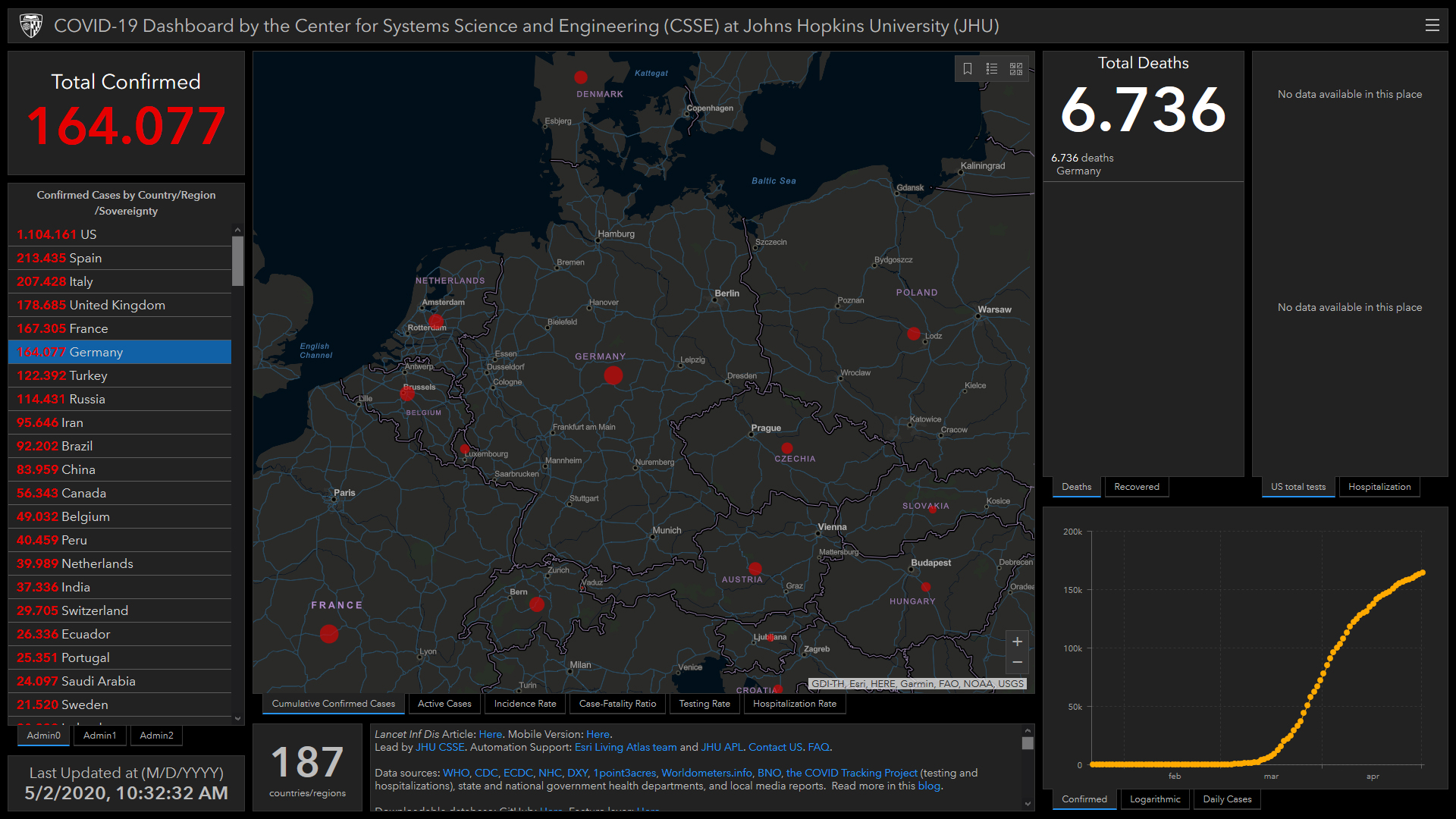Screen dimensions: 1456x819
Task: Open the Hospitalization tab
Action: click(x=1379, y=487)
